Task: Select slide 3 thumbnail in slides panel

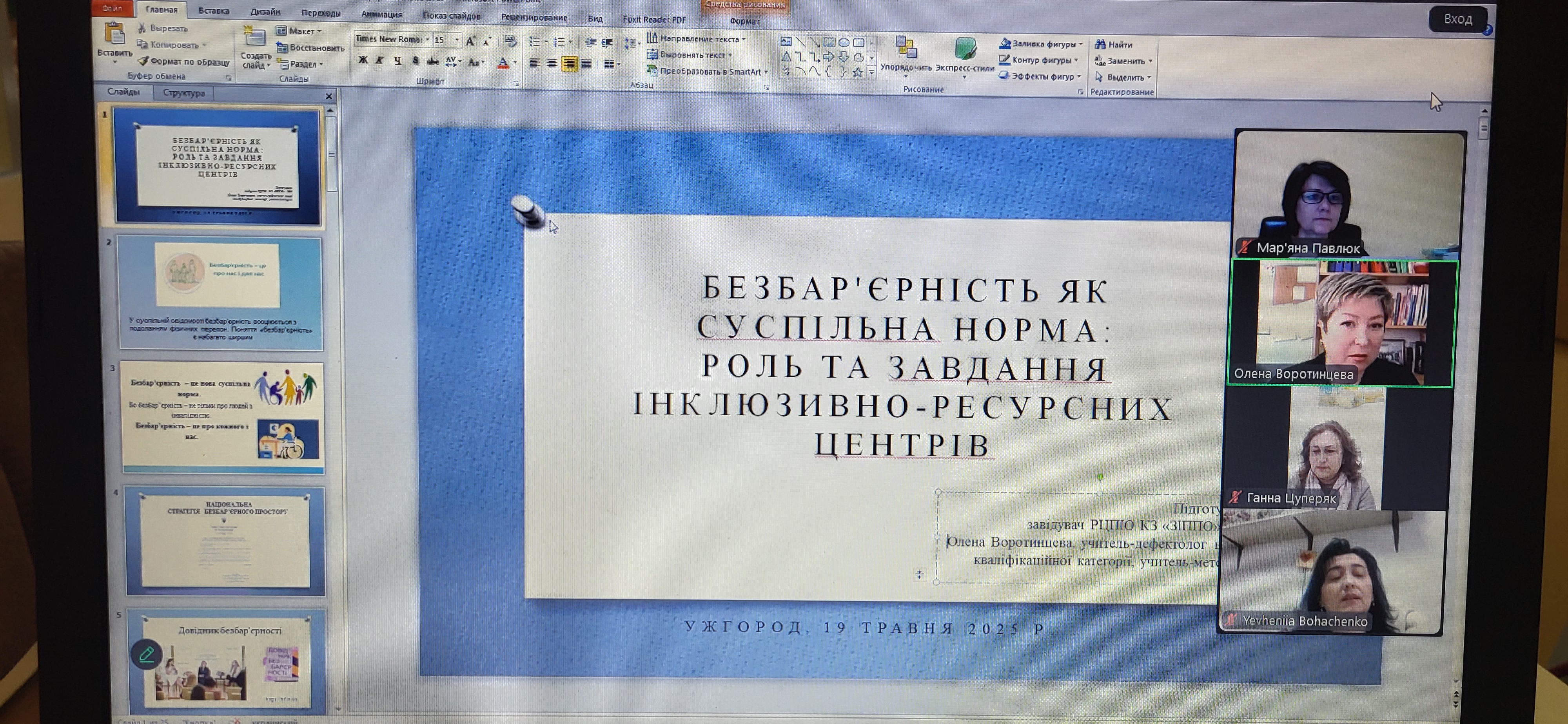Action: (x=222, y=417)
